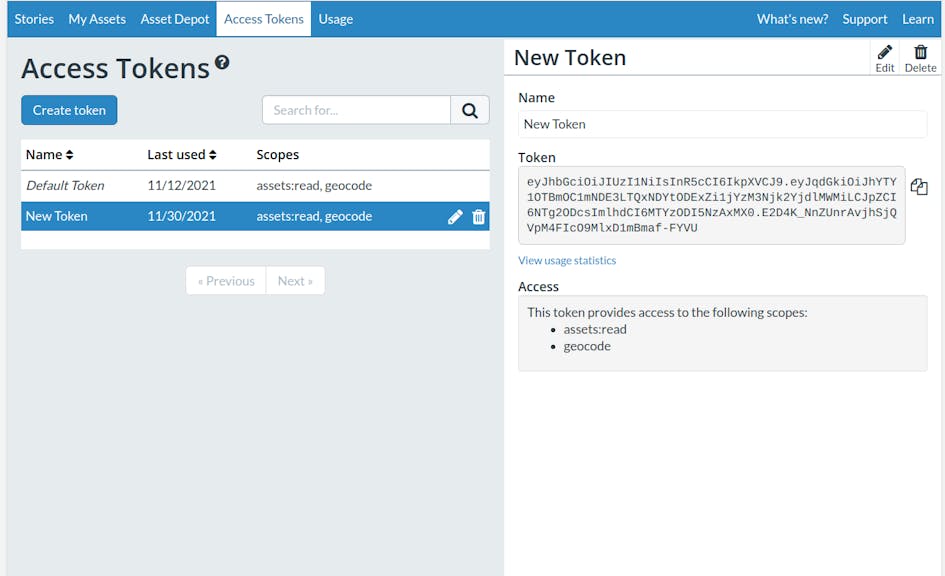Switch to the Stories tab

pos(33,18)
